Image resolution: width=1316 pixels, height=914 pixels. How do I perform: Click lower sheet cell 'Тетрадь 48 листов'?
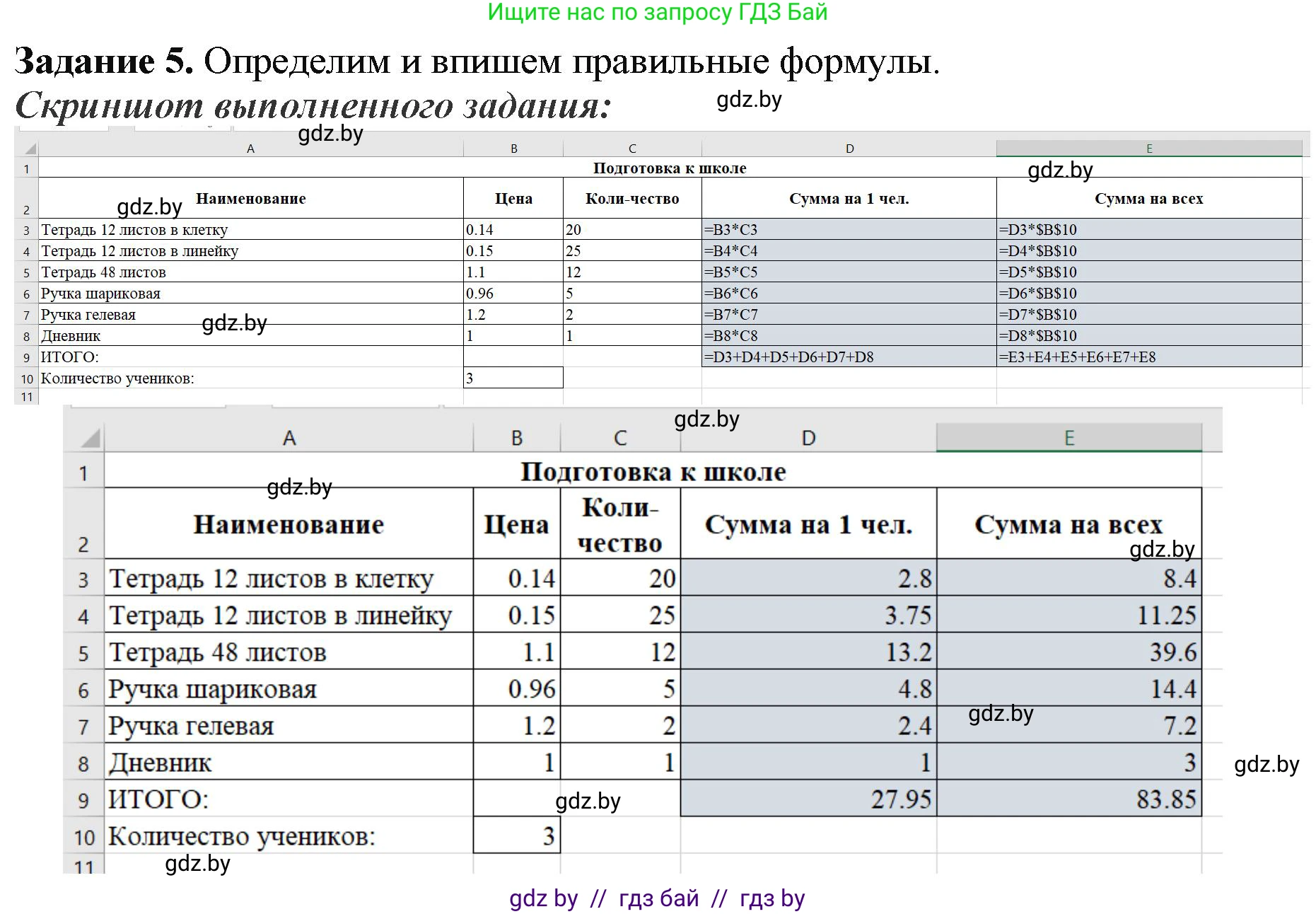point(289,652)
